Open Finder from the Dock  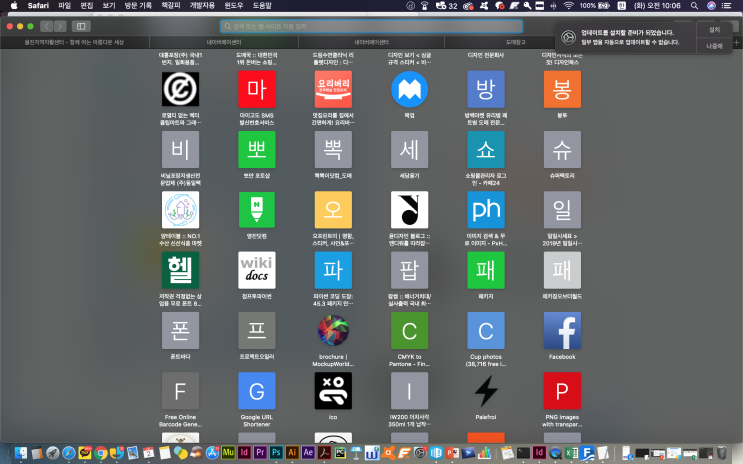coord(20,453)
